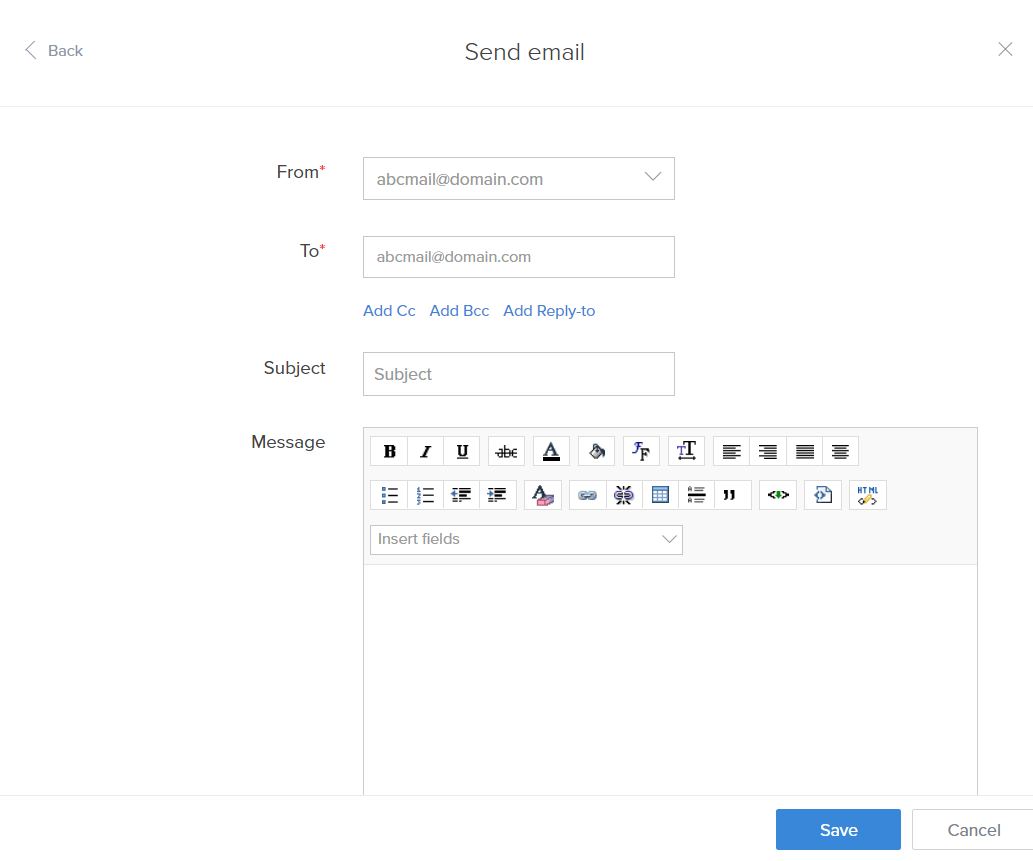Insert a numbered list
The height and width of the screenshot is (861, 1033).
tap(426, 495)
